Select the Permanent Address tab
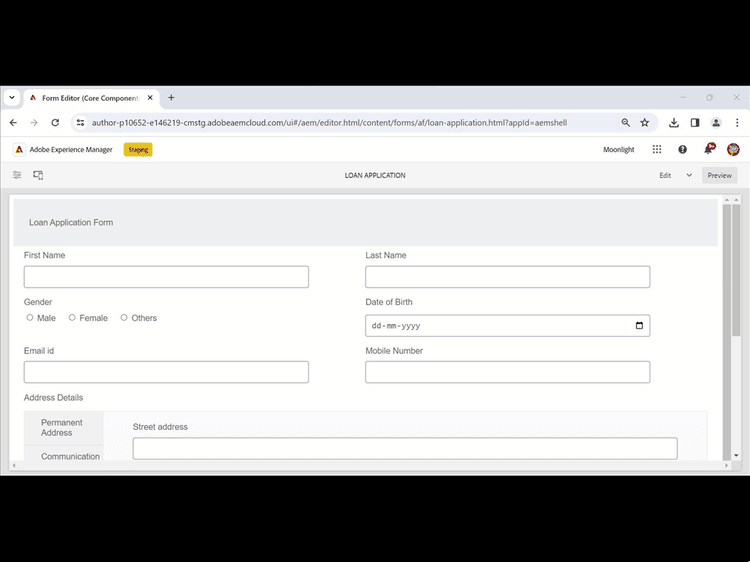Image resolution: width=750 pixels, height=562 pixels. point(64,428)
